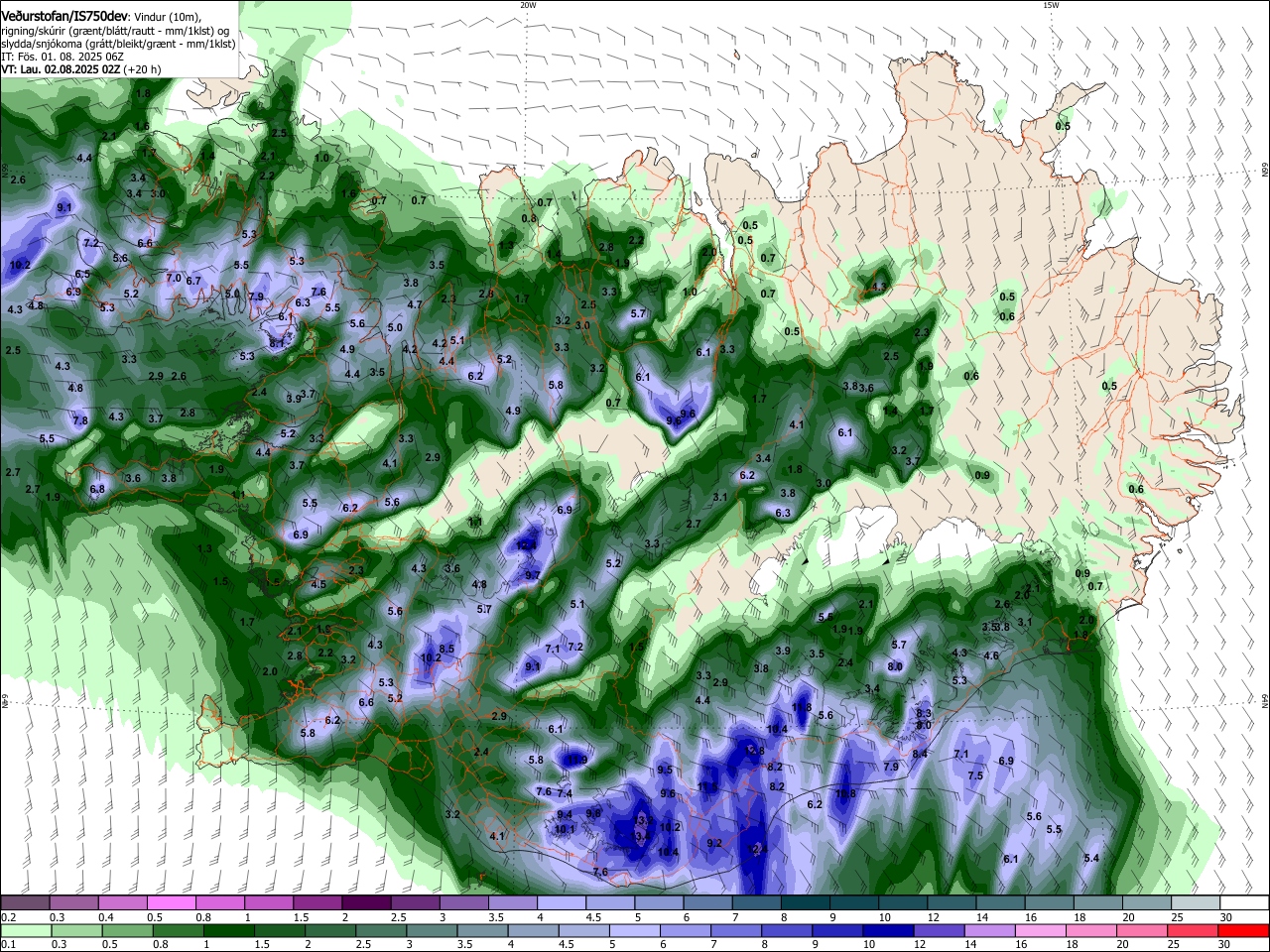Pick the snow-scale grey-teal swatch labeled 18
The height and width of the screenshot is (952, 1270).
pos(1098,903)
